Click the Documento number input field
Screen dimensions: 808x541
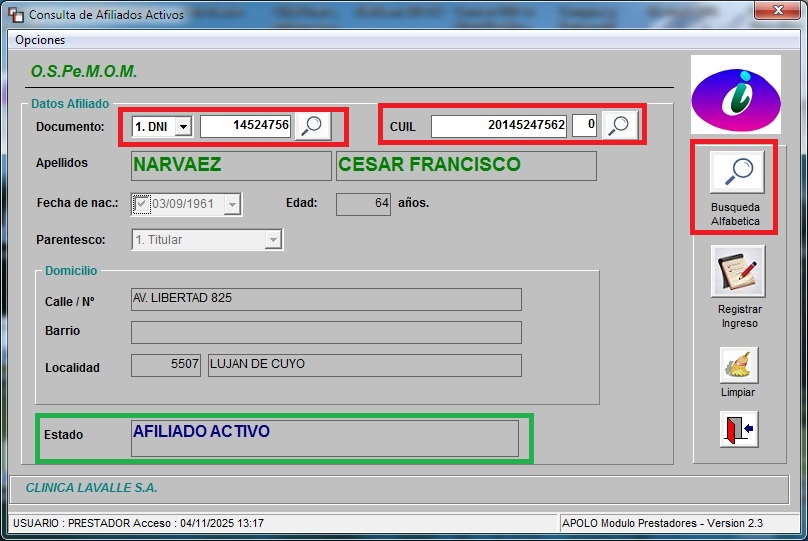click(x=246, y=126)
